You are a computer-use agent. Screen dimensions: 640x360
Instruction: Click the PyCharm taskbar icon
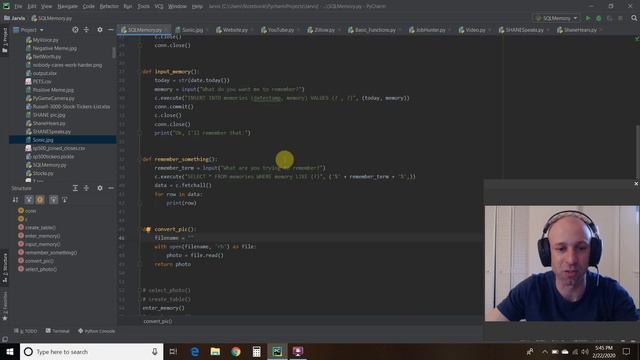click(277, 351)
